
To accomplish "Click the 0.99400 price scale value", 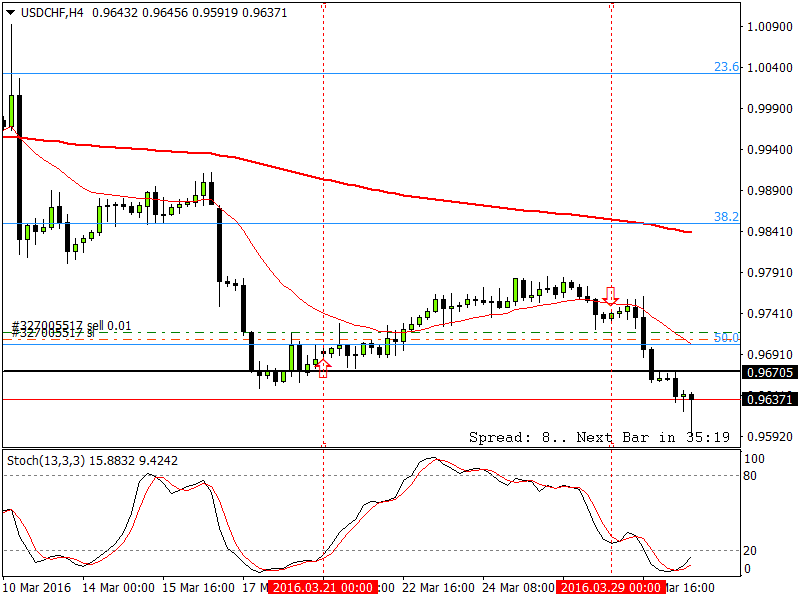I will (769, 149).
